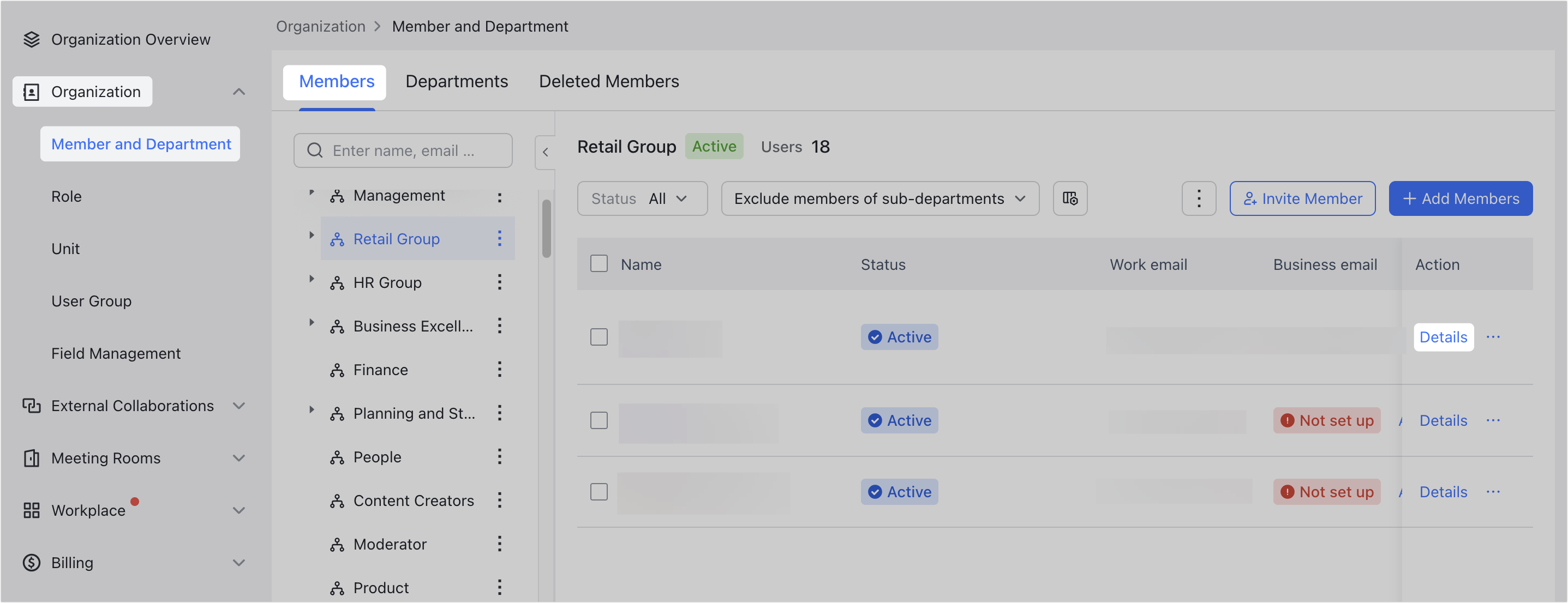Screen dimensions: 1568x603
Task: Check the select-all checkbox in the table header
Action: 599,263
